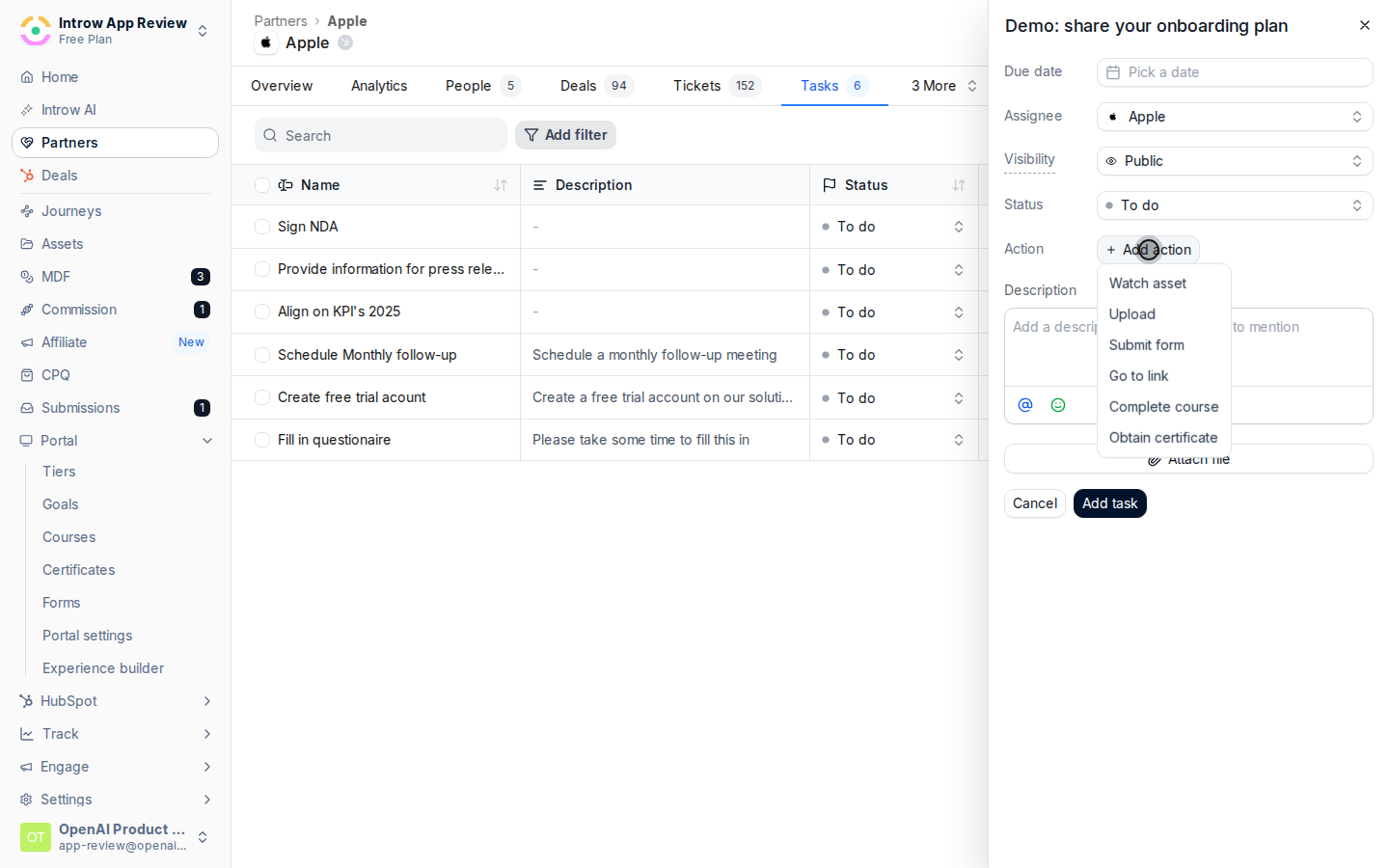
Task: Open the Visibility Public dropdown
Action: tap(1235, 161)
